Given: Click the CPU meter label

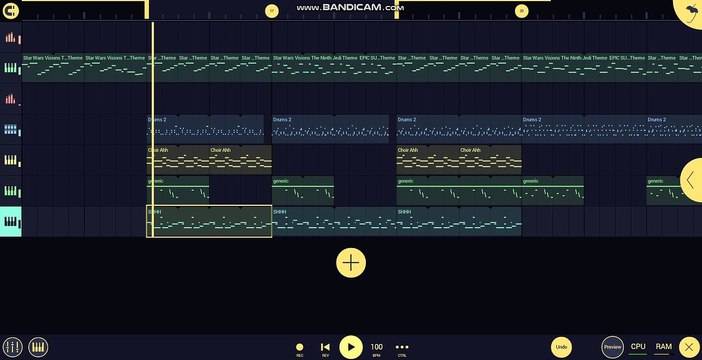Looking at the screenshot, I should [x=638, y=347].
